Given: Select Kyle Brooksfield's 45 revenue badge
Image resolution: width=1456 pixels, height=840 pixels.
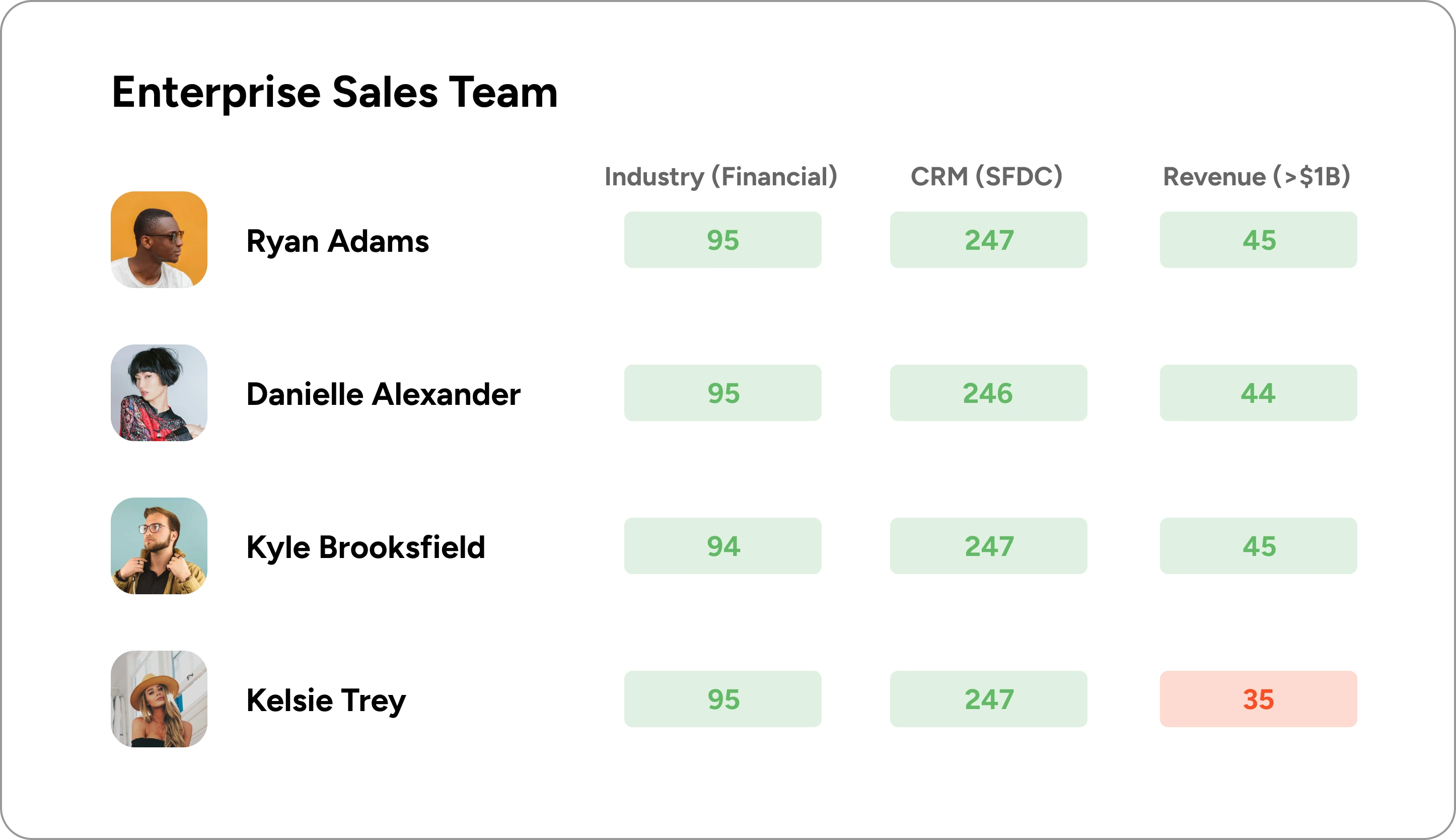Looking at the screenshot, I should coord(1258,546).
